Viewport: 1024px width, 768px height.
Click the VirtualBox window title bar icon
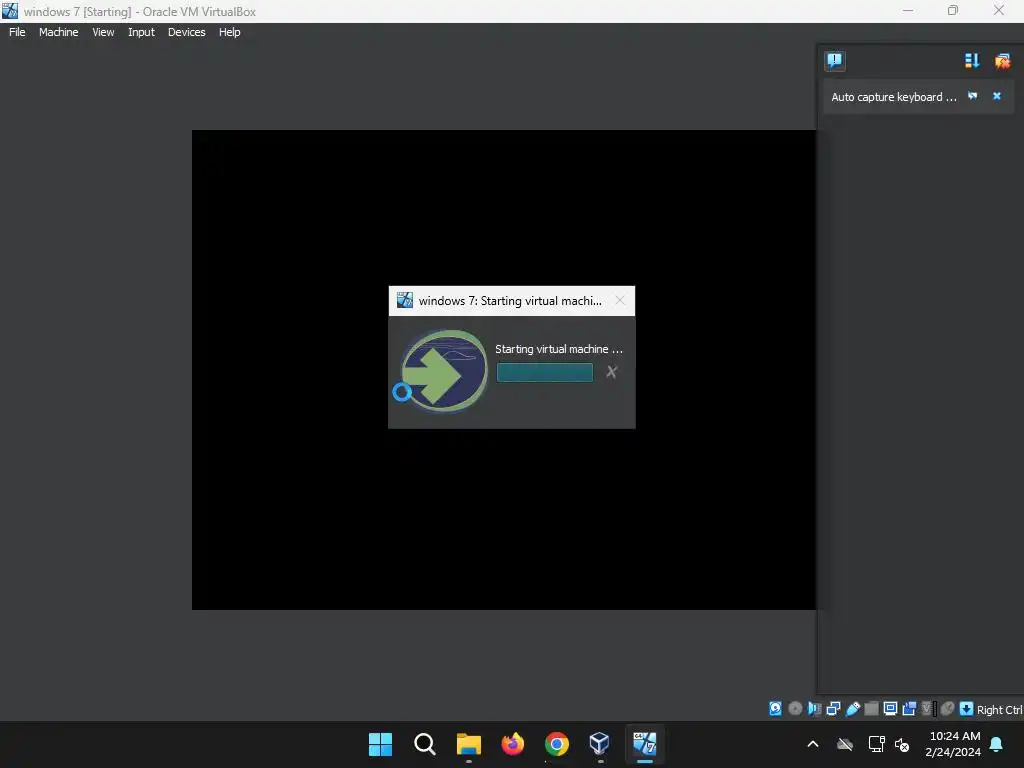point(10,11)
